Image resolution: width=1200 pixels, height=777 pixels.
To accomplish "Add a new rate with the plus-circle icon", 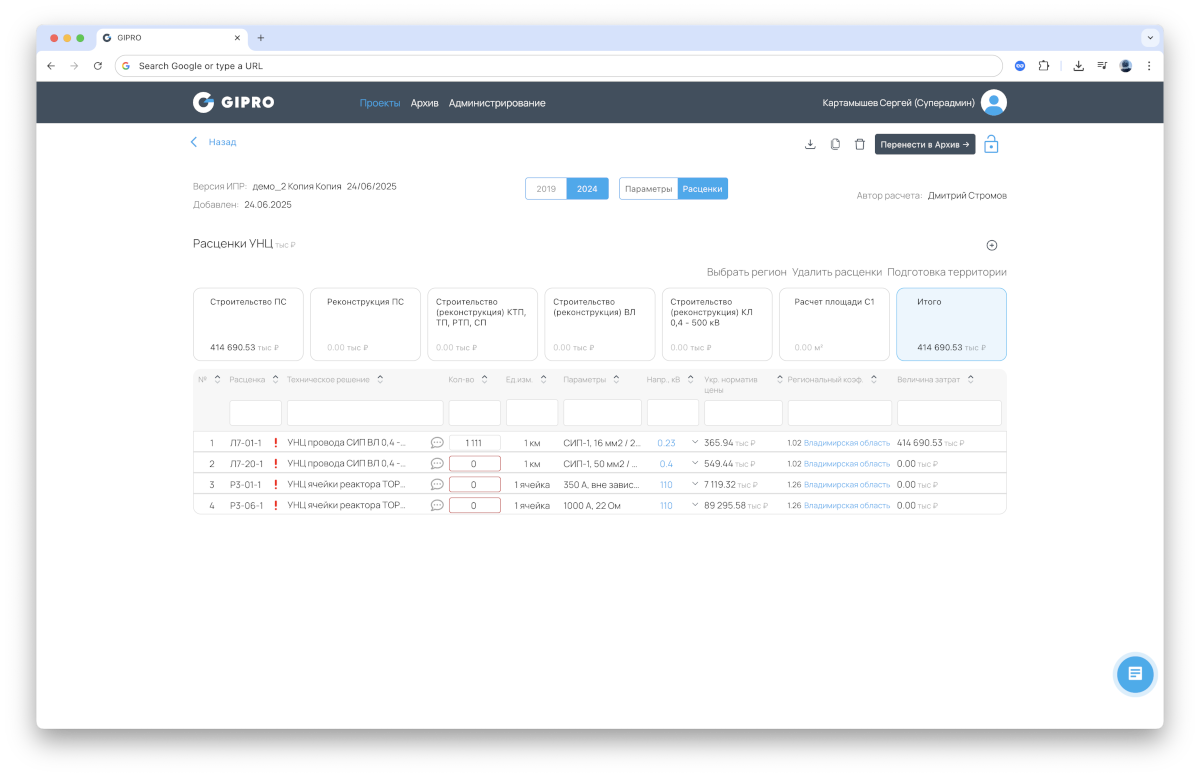I will pos(992,245).
